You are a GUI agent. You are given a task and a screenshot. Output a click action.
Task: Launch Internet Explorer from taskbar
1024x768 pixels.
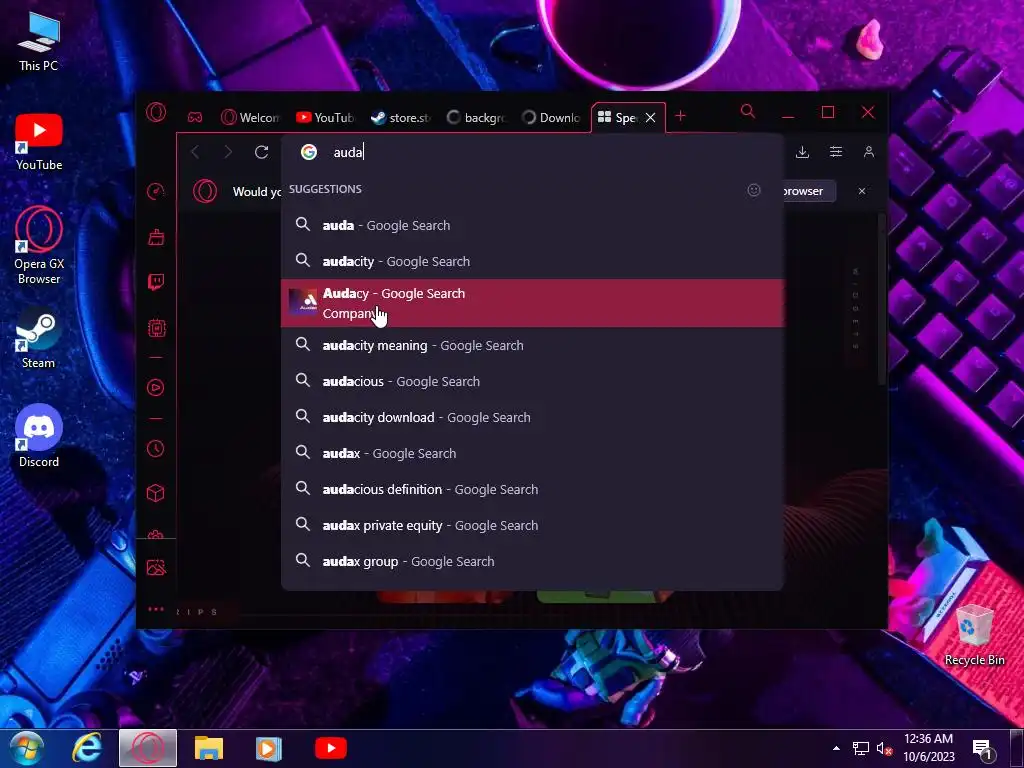86,748
